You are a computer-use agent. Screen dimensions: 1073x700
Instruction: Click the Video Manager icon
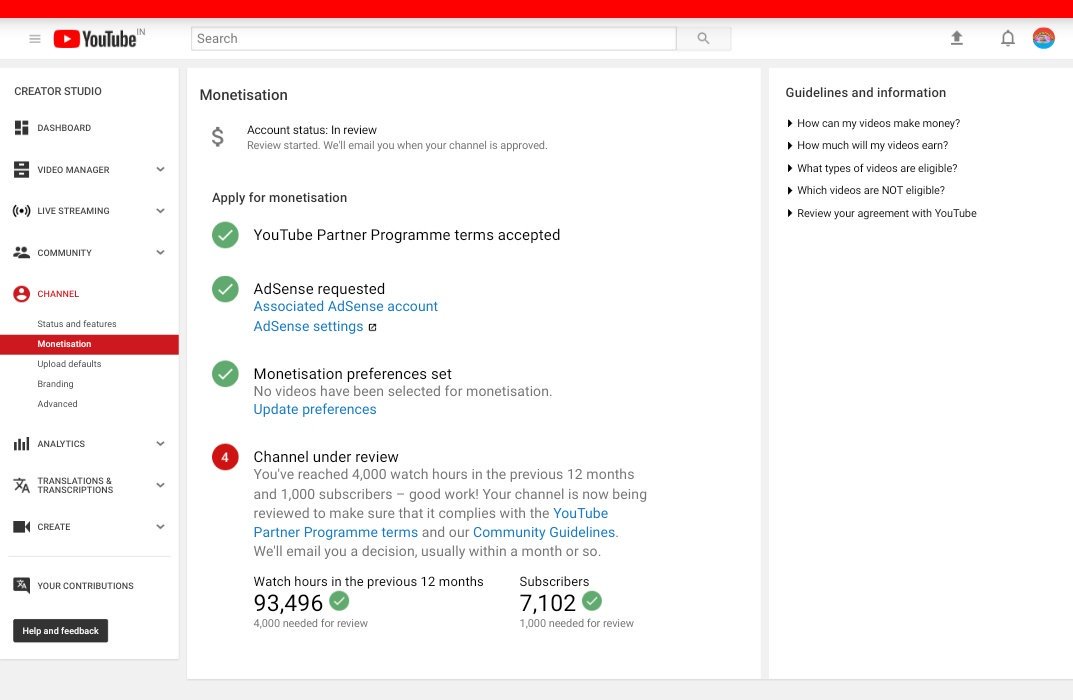[22, 170]
